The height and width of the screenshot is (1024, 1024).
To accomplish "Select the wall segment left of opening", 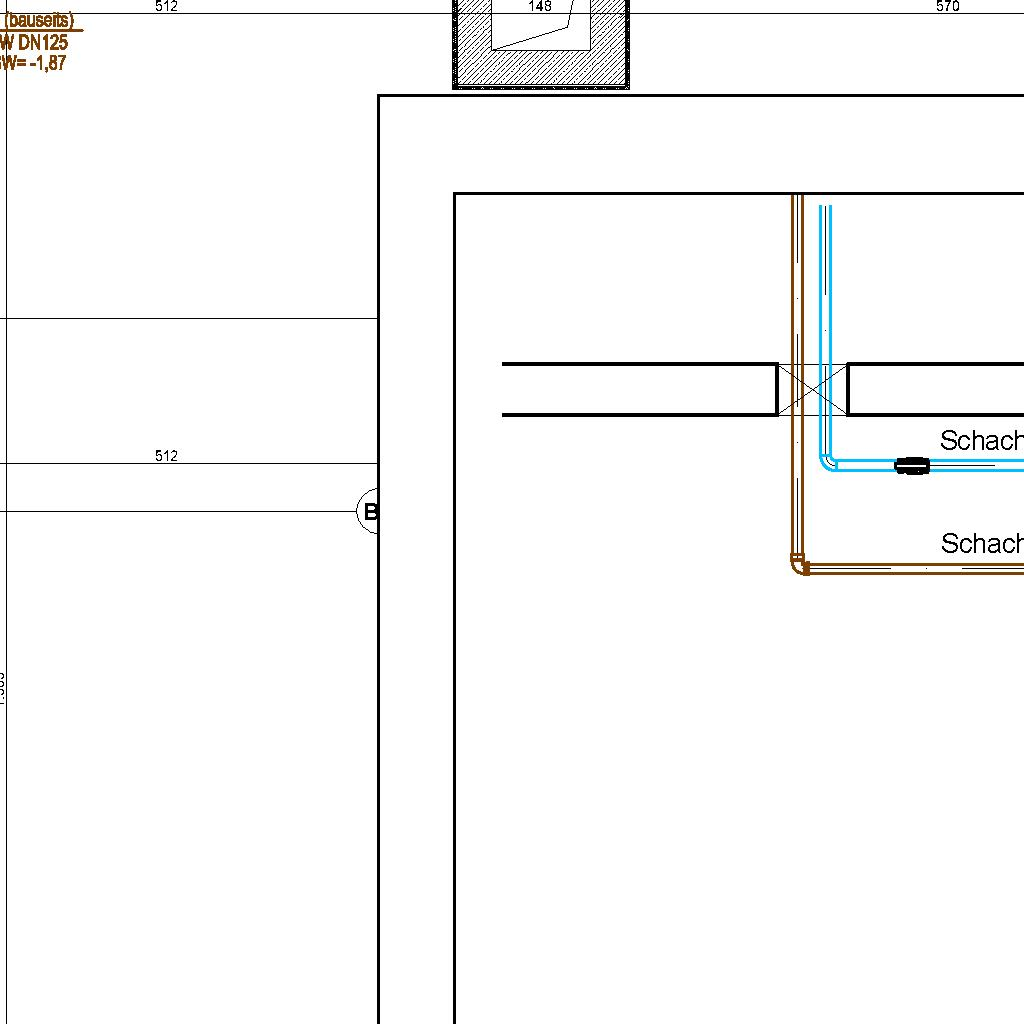I will pyautogui.click(x=640, y=389).
